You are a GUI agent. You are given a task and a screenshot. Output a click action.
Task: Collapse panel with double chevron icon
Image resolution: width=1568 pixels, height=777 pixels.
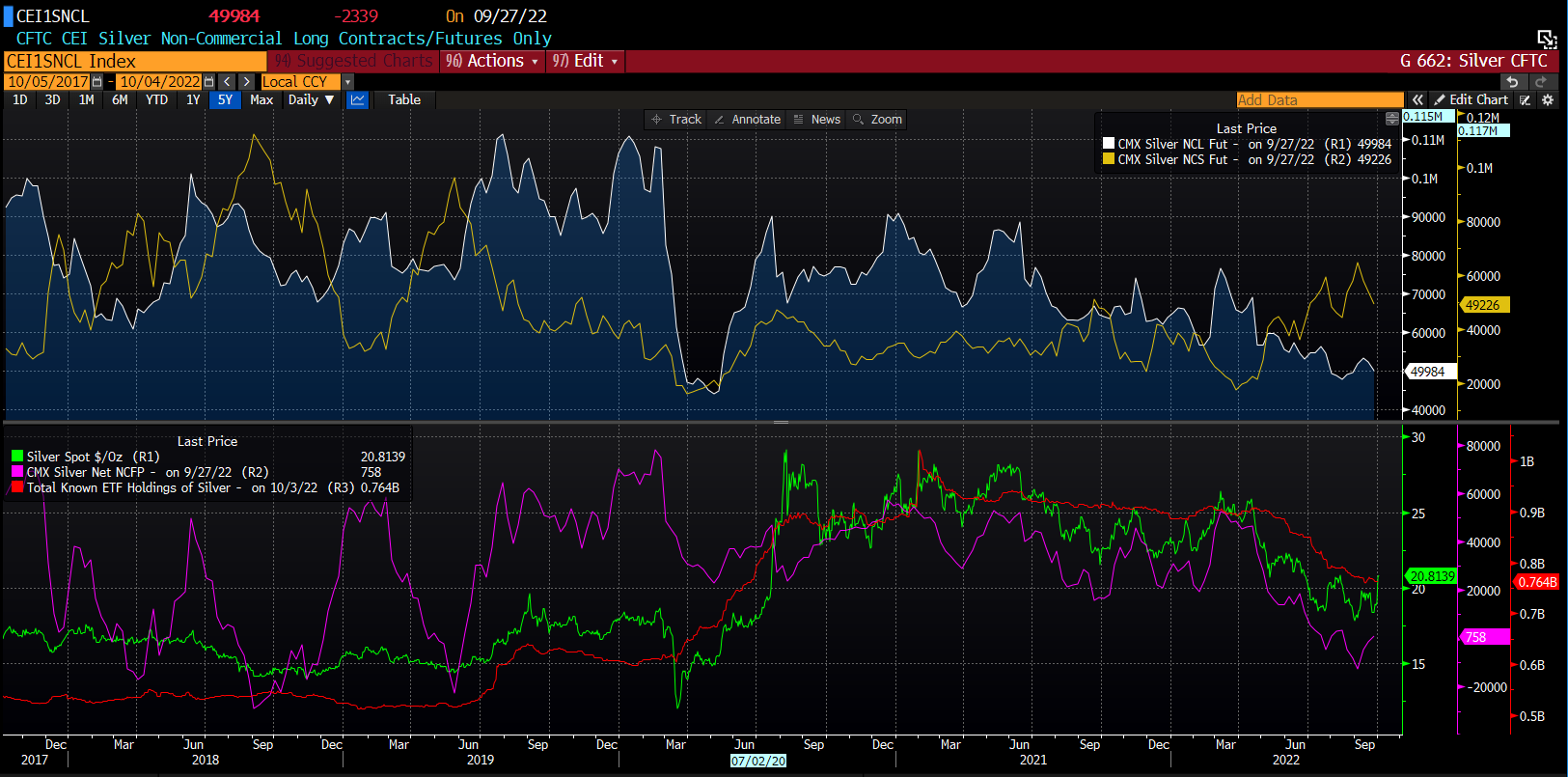(x=1417, y=100)
